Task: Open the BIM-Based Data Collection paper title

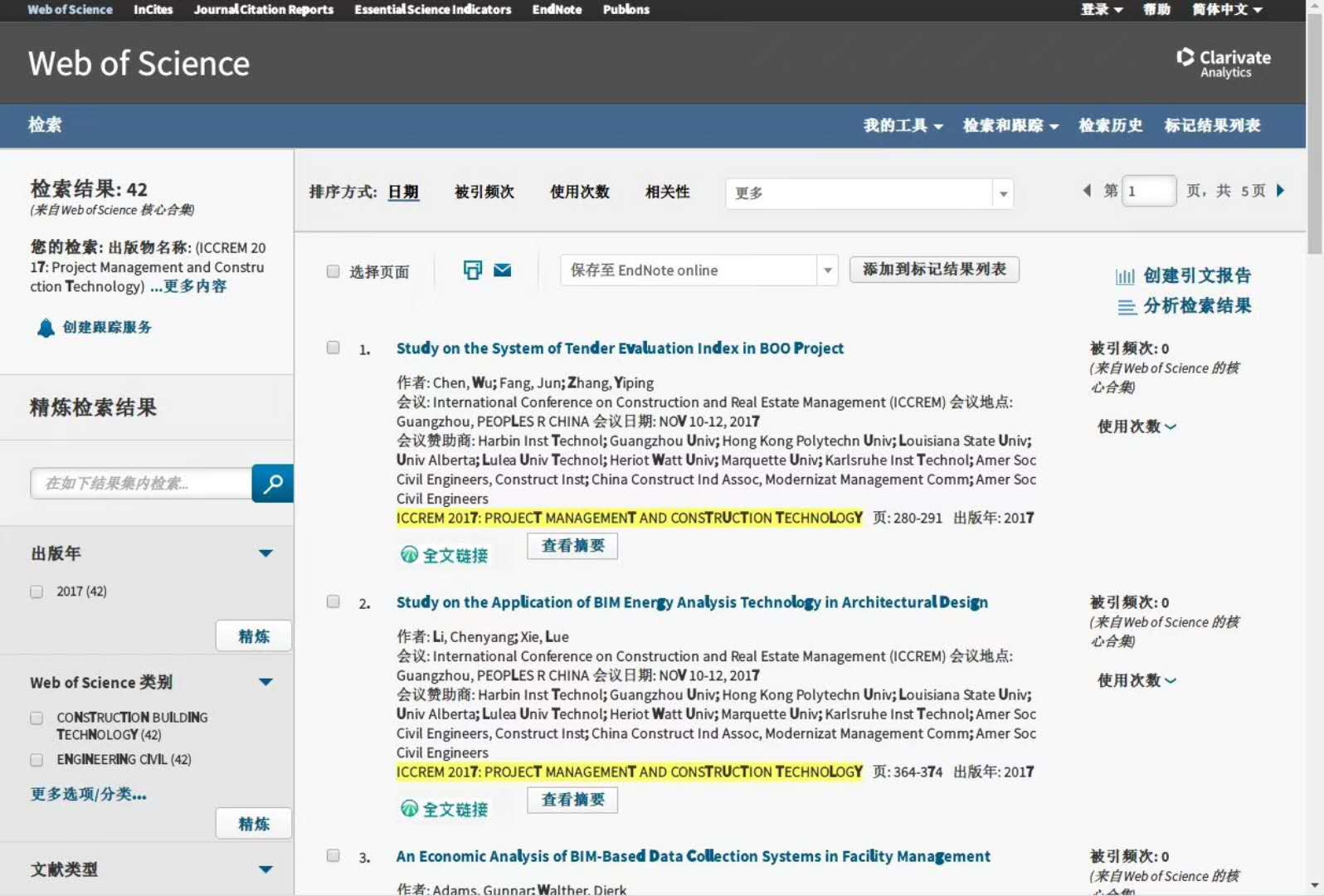Action: point(693,856)
